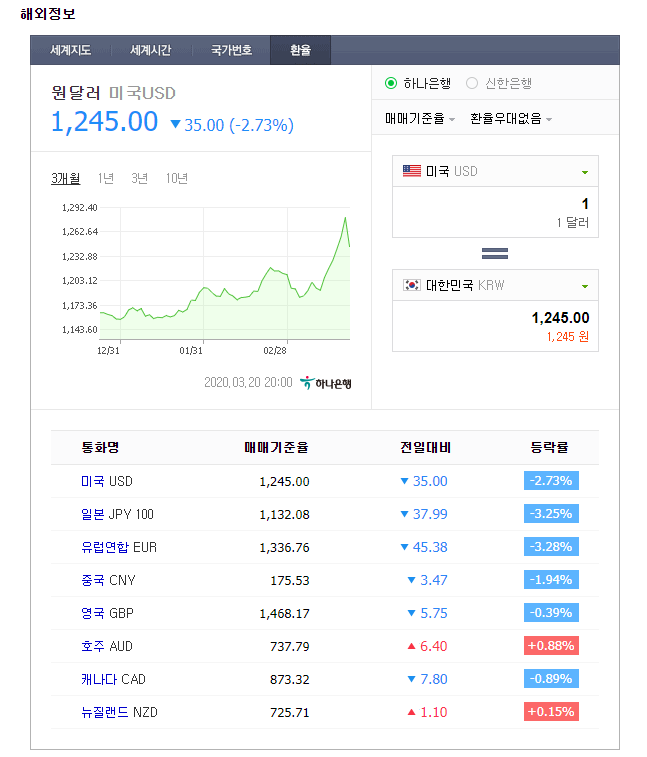Open the 환율우대없음 dropdown
Viewport: 647px width, 757px height.
pos(511,118)
